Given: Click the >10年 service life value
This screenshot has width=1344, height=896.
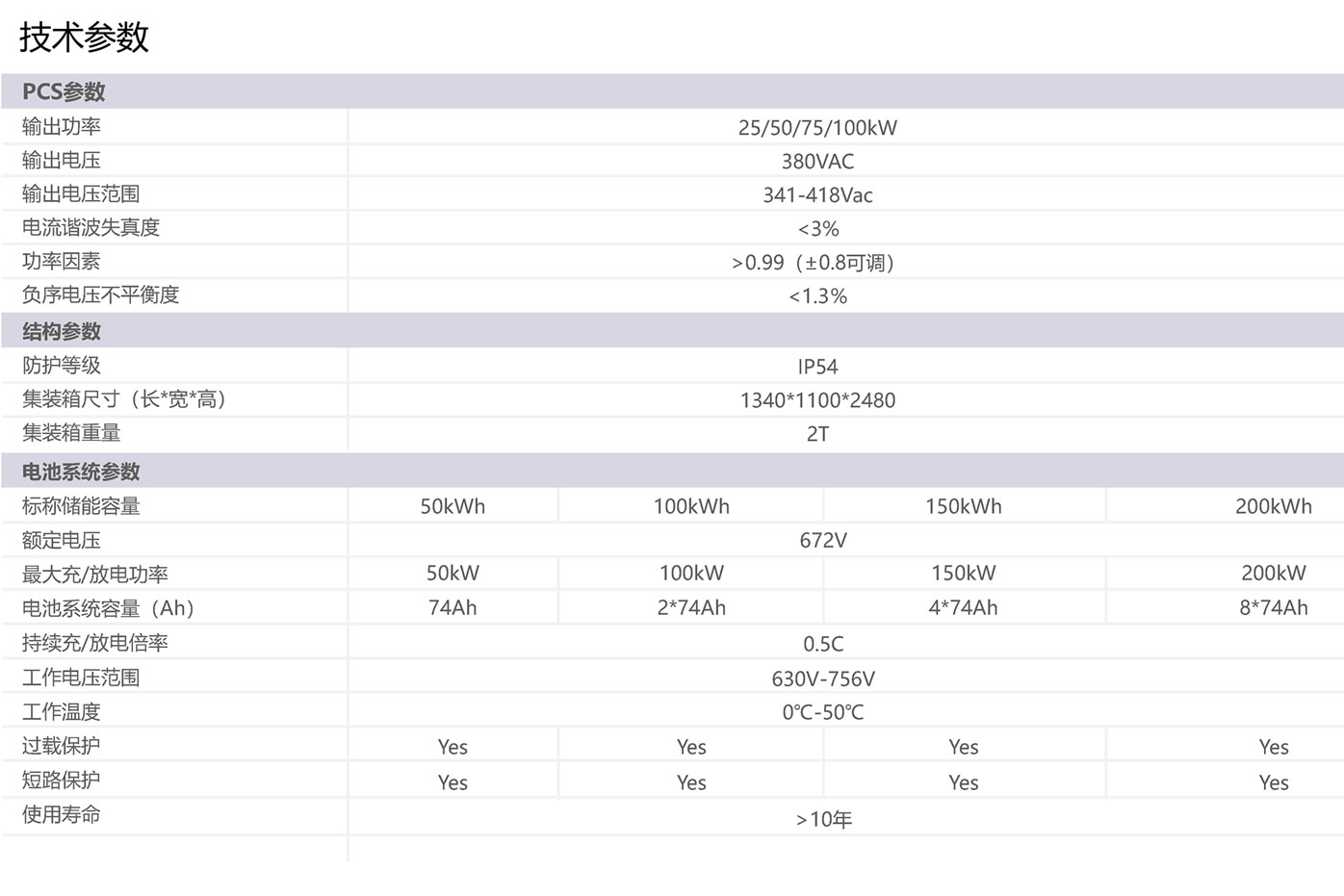Looking at the screenshot, I should [x=824, y=820].
